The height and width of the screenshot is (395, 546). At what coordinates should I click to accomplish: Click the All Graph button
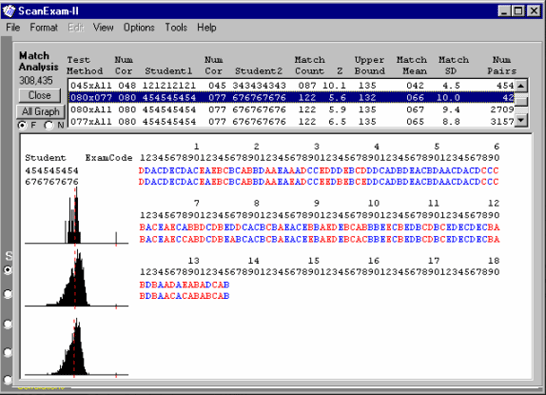click(x=41, y=111)
